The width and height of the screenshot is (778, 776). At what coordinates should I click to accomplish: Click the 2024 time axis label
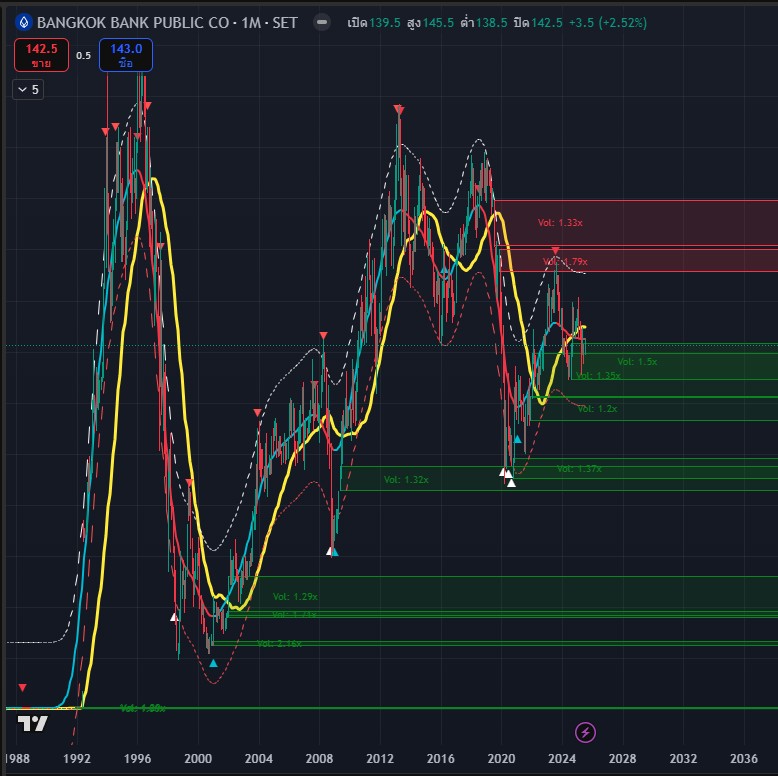(x=562, y=759)
